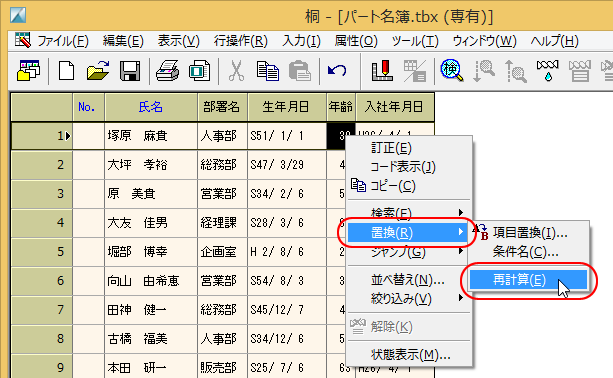
Task: Select the 企画室 department cell
Action: tap(222, 251)
